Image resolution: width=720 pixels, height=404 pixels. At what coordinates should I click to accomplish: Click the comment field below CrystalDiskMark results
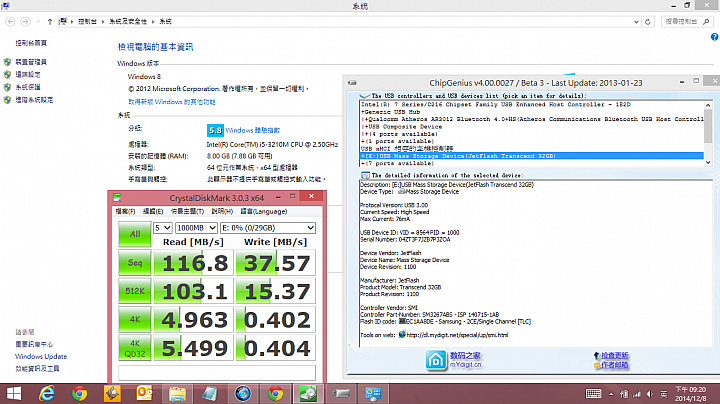(x=217, y=372)
